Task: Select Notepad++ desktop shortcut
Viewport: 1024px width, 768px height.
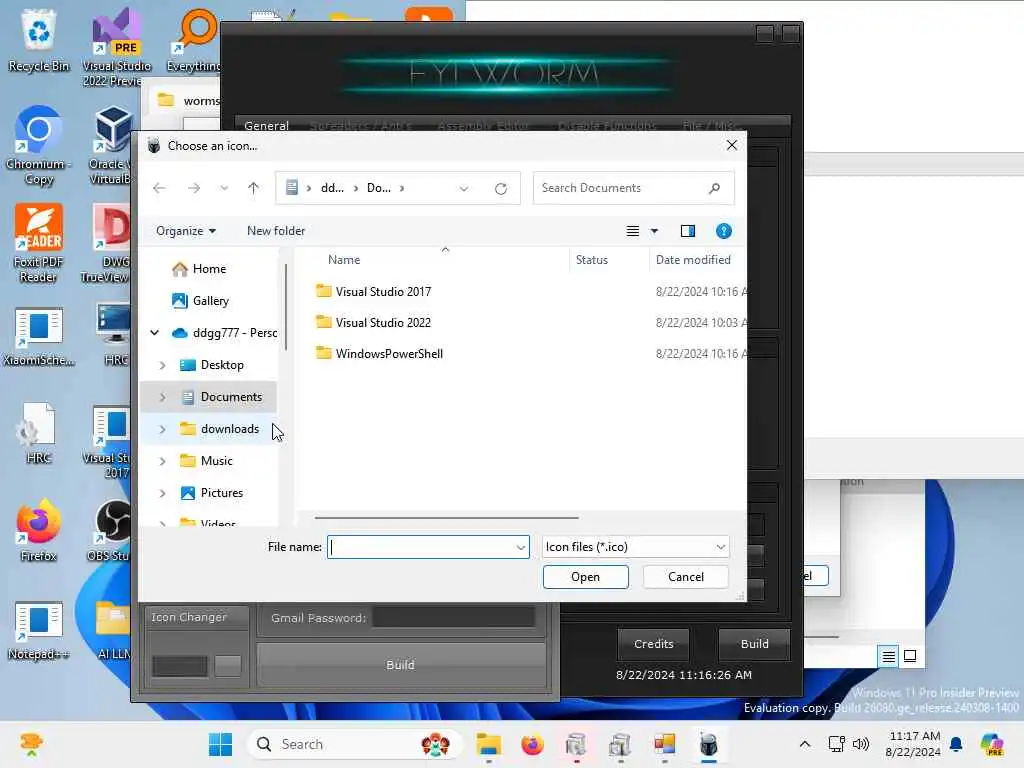Action: tap(39, 630)
